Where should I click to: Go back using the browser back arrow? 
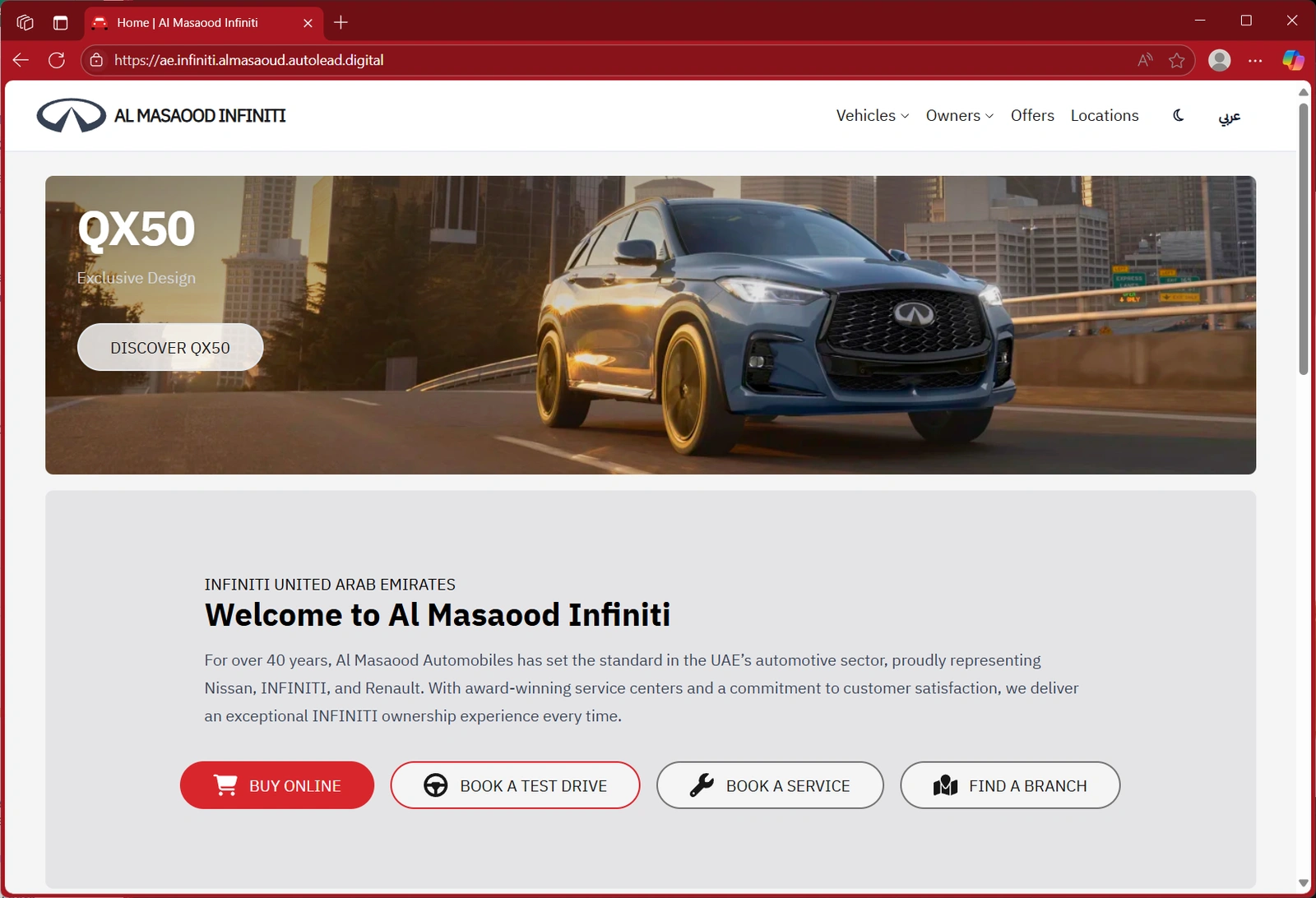20,59
